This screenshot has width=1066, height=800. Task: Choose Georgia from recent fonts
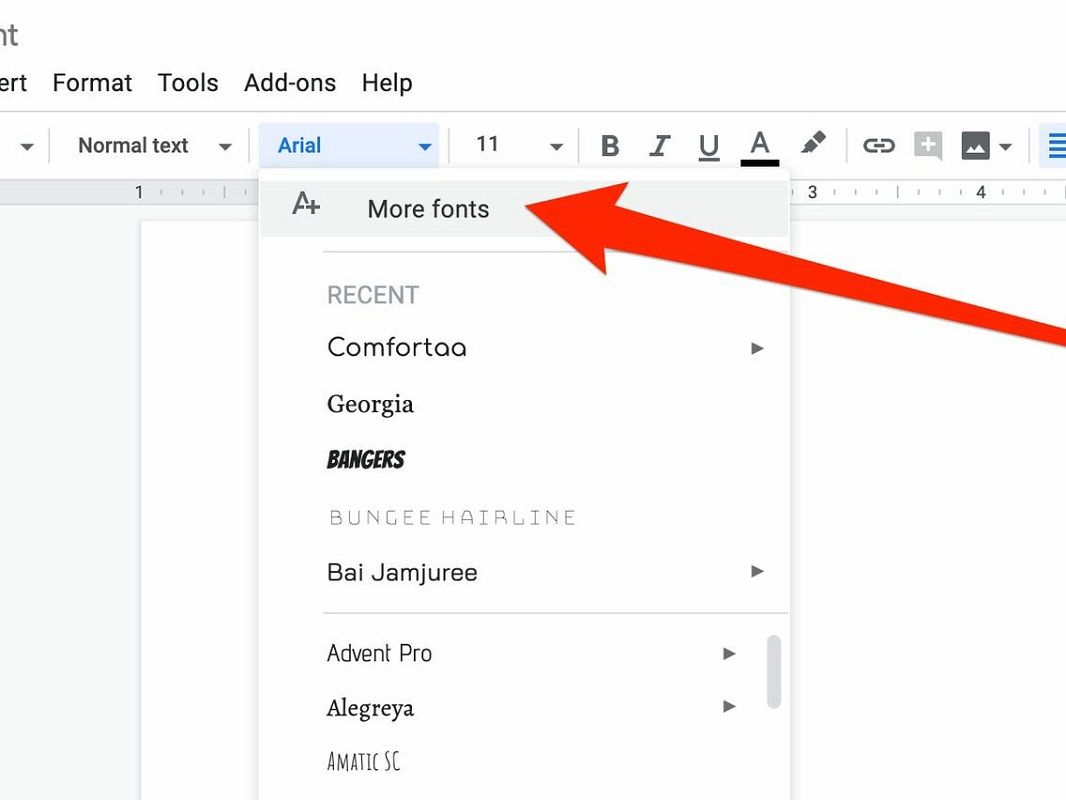click(370, 404)
